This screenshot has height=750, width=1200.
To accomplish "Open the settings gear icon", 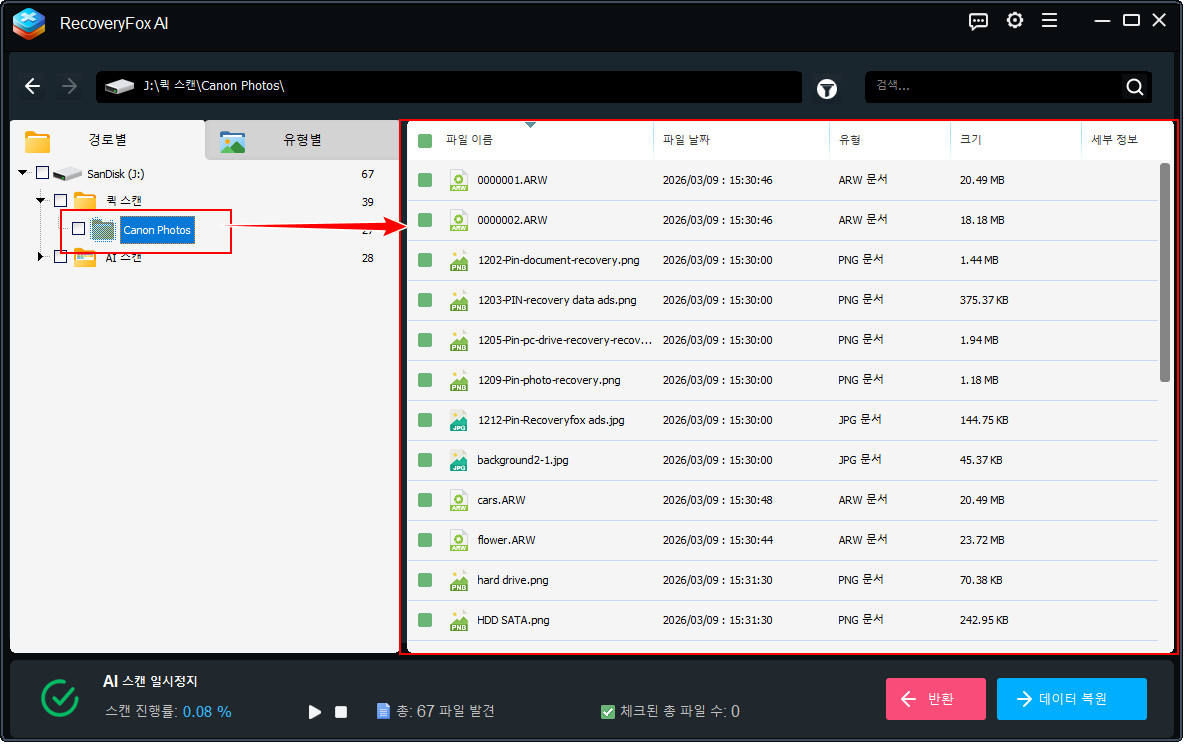I will pyautogui.click(x=1014, y=20).
